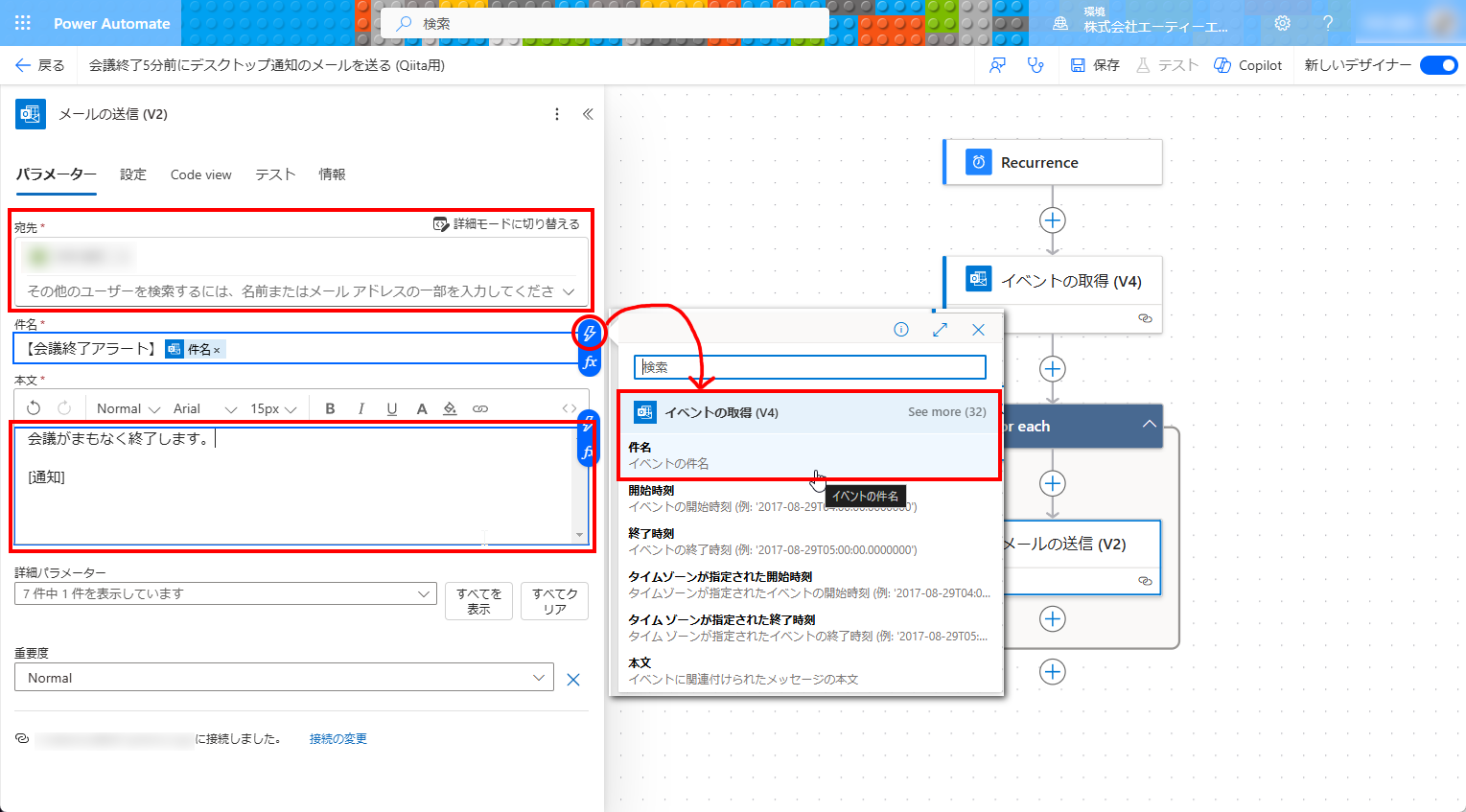Click the undo icon above the body field
This screenshot has width=1466, height=812.
(x=33, y=407)
